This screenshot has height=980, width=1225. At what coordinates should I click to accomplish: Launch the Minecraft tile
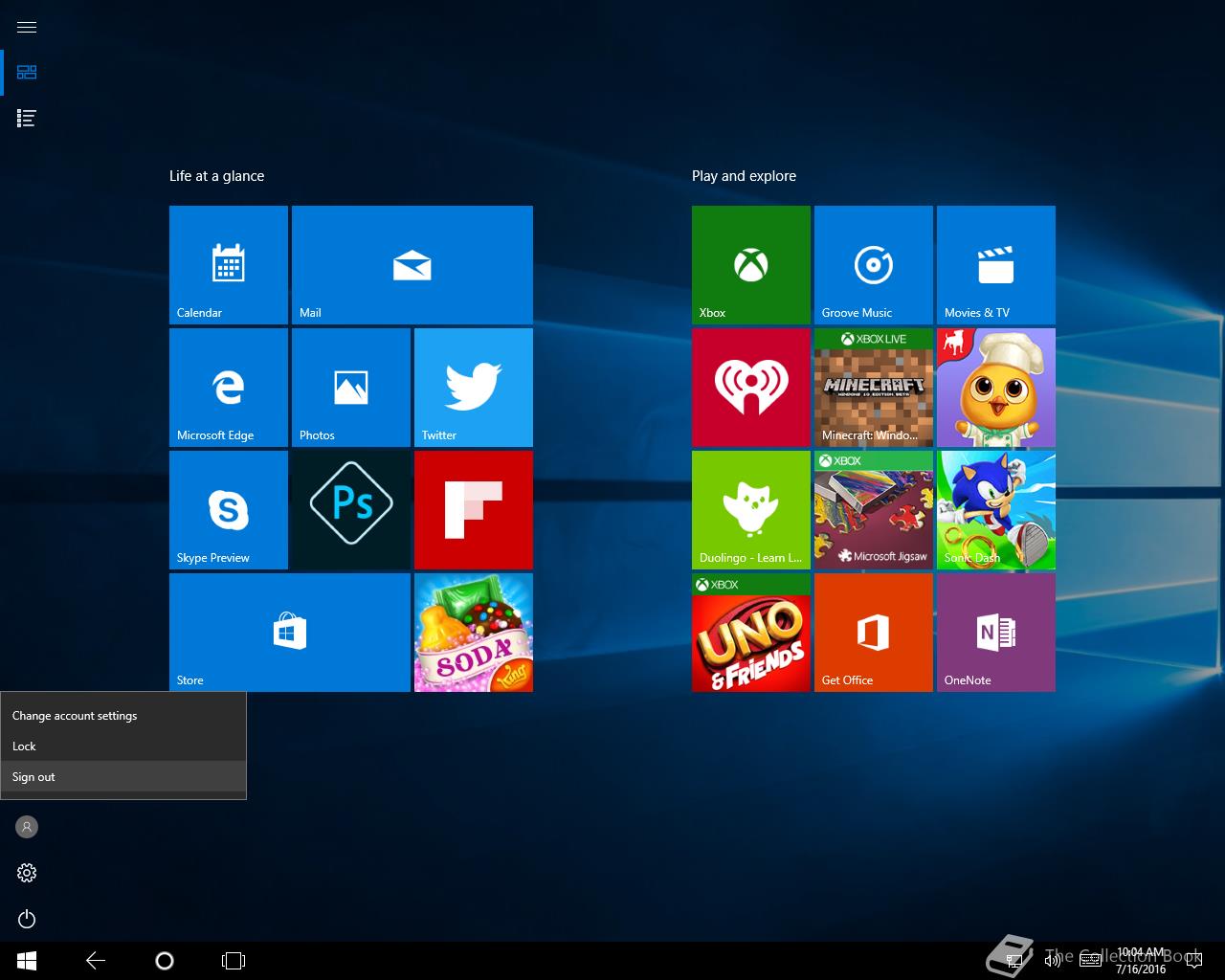click(874, 388)
